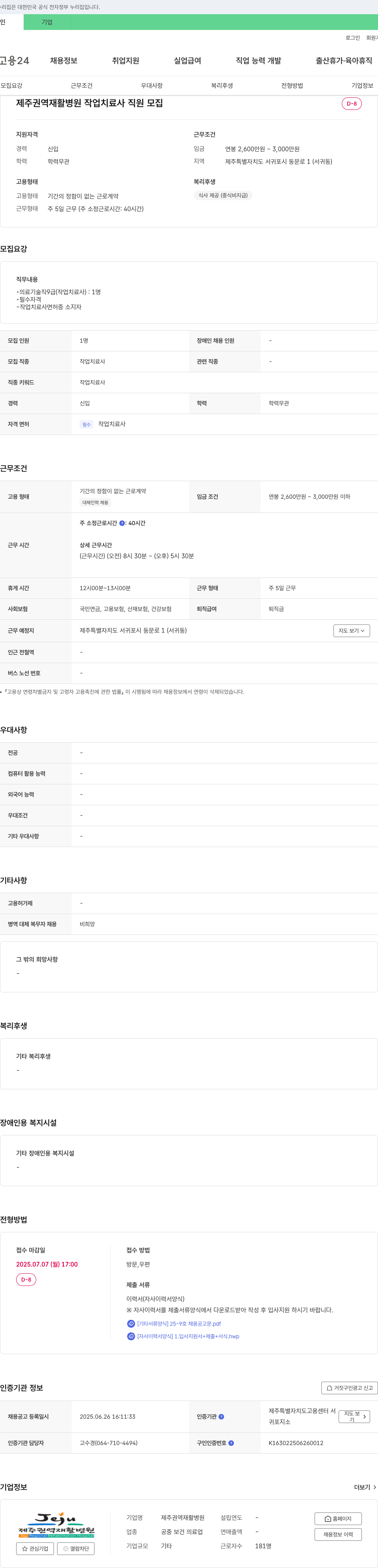Screen dimensions: 378x1568
Task: Click the 제주권역재활병원 logo image
Action: point(56,1525)
